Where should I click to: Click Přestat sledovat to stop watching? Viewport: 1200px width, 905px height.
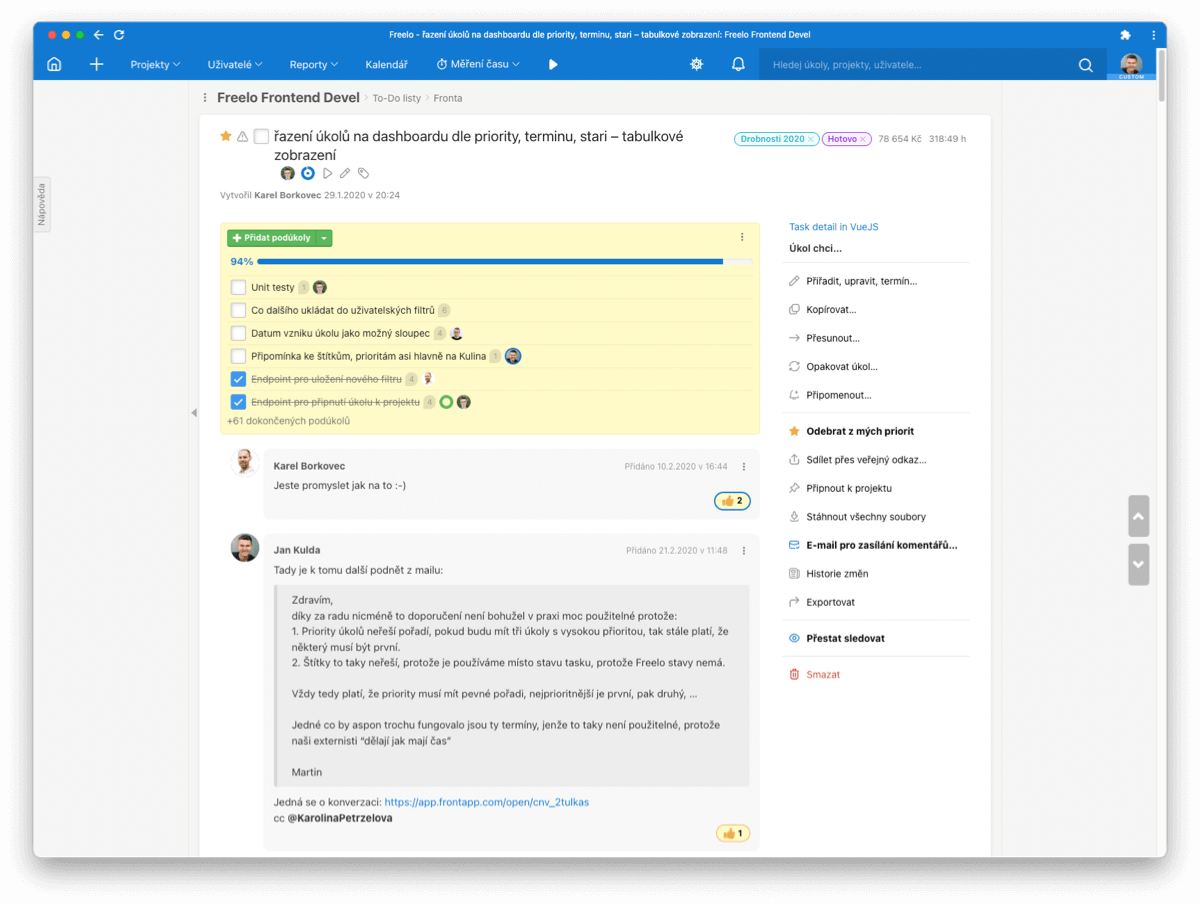pos(845,638)
